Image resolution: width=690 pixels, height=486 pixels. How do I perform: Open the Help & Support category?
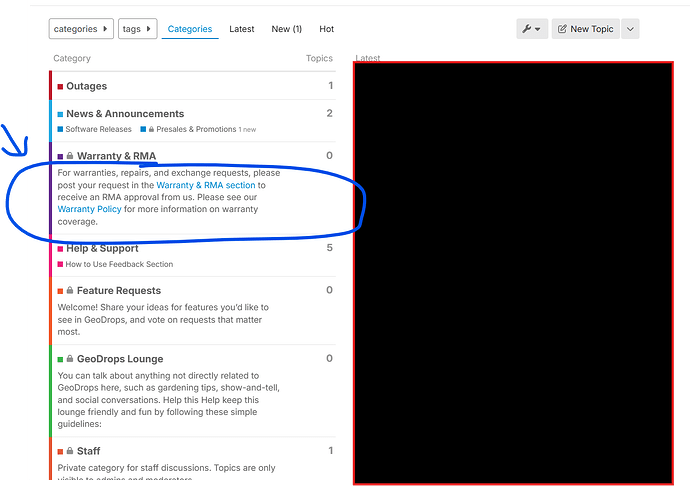pos(102,249)
